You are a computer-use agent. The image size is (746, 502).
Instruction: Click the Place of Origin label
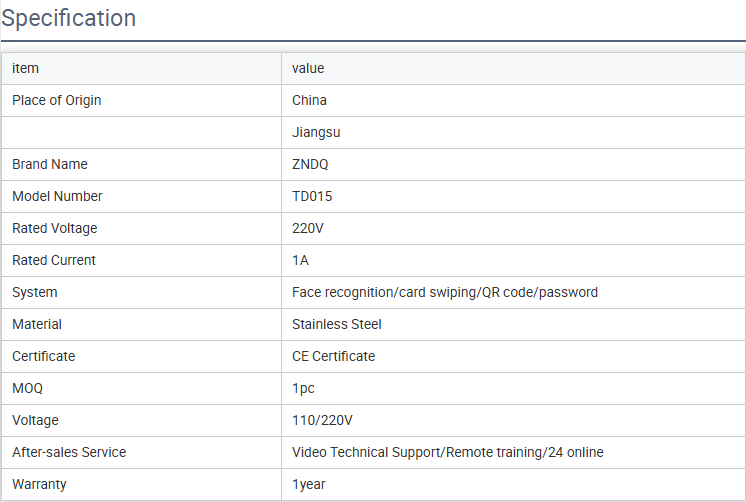pyautogui.click(x=57, y=100)
